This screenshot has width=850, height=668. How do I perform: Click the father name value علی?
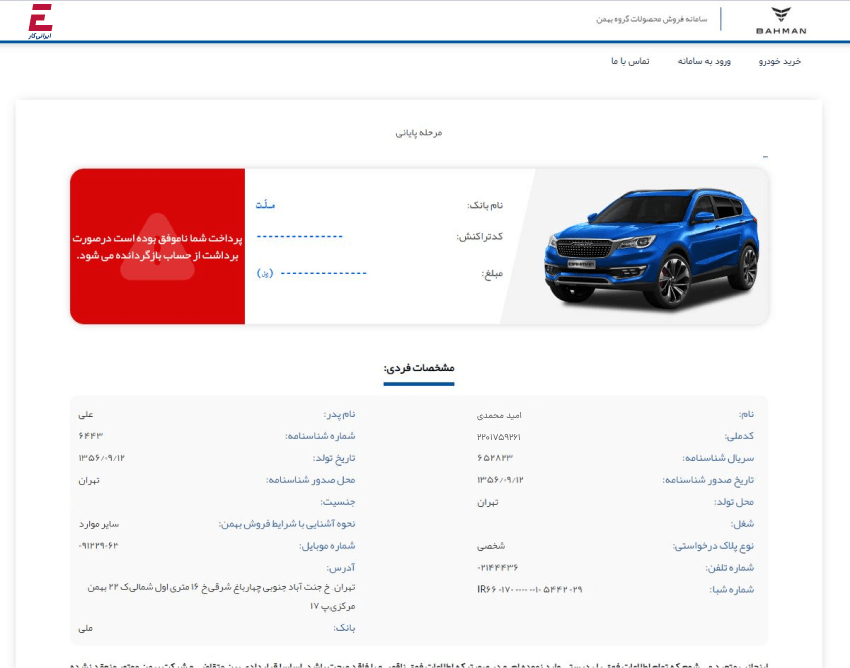86,415
